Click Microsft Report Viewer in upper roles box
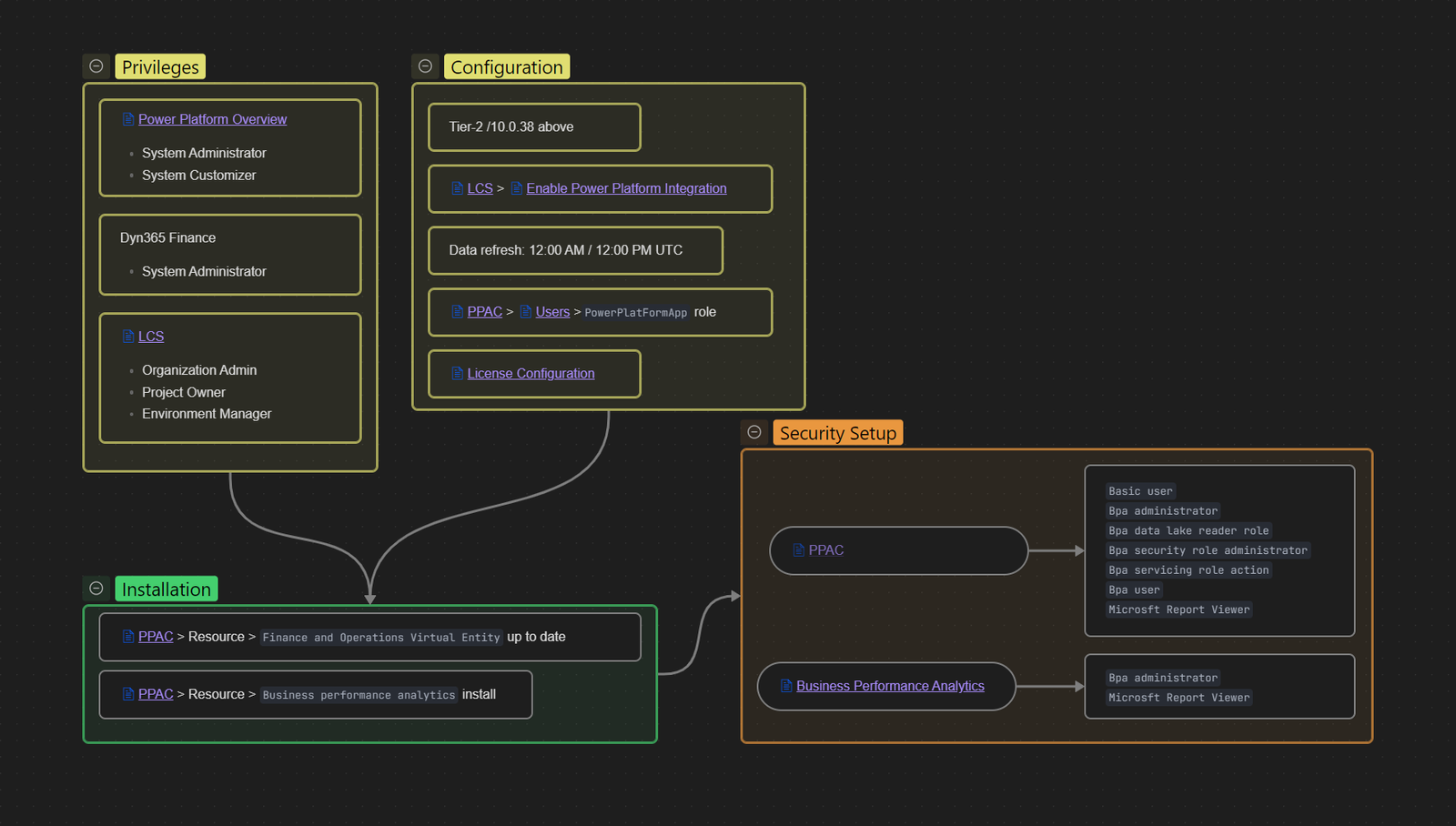 click(1178, 609)
